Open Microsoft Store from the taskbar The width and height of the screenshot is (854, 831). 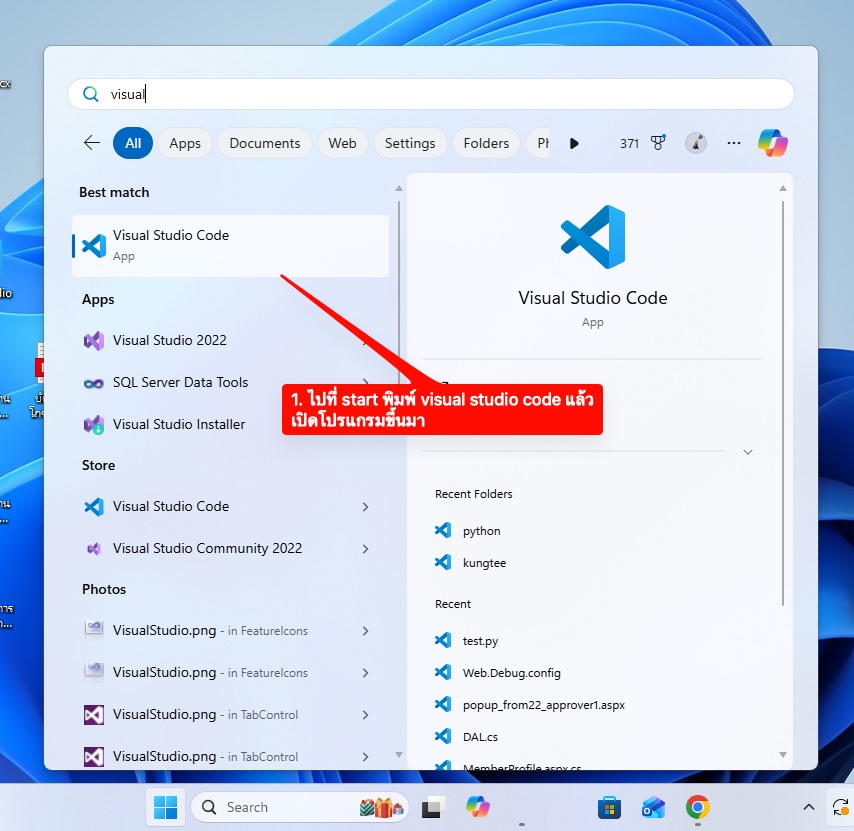(609, 807)
